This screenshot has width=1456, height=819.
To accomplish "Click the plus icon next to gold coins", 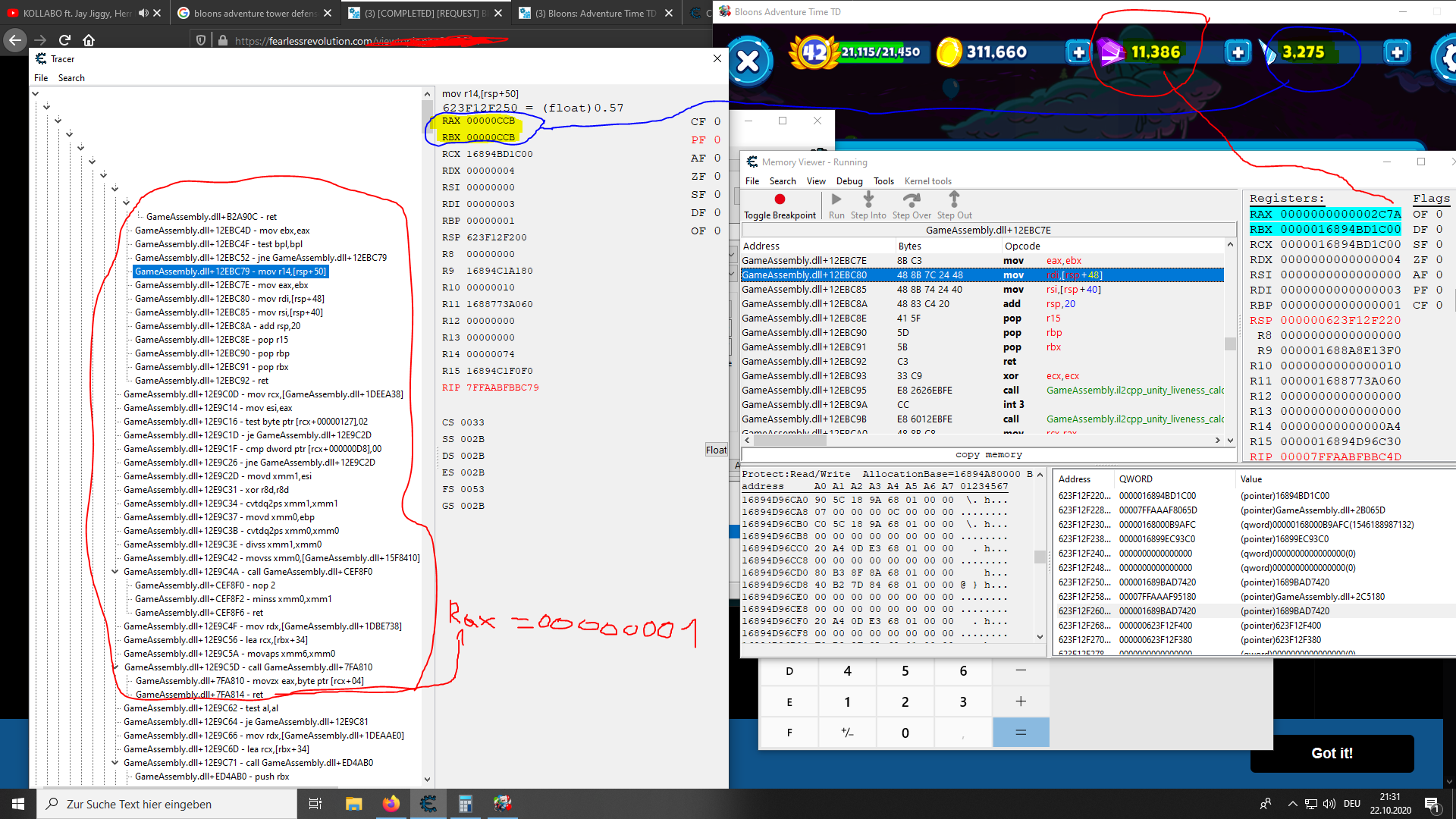I will click(x=1078, y=52).
